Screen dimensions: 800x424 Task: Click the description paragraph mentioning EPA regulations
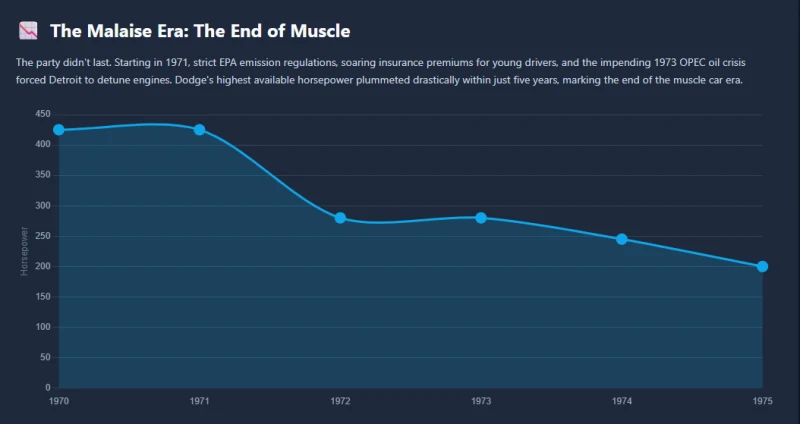(381, 71)
